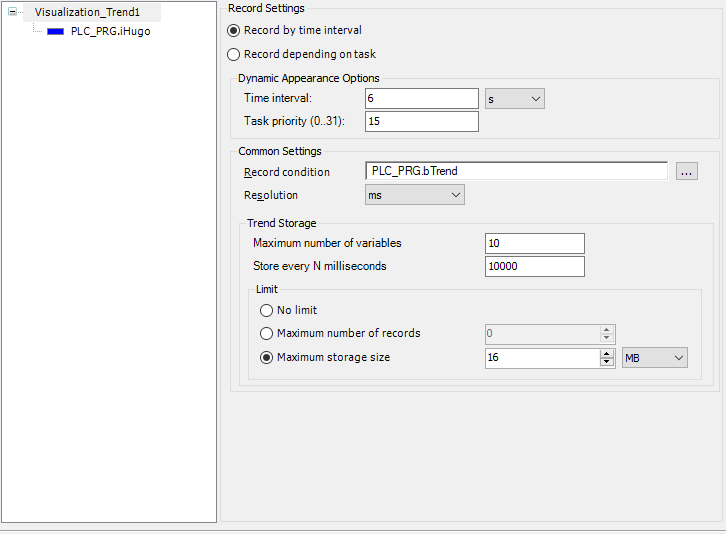This screenshot has width=726, height=534.
Task: Click the Task priority input field
Action: coord(422,121)
